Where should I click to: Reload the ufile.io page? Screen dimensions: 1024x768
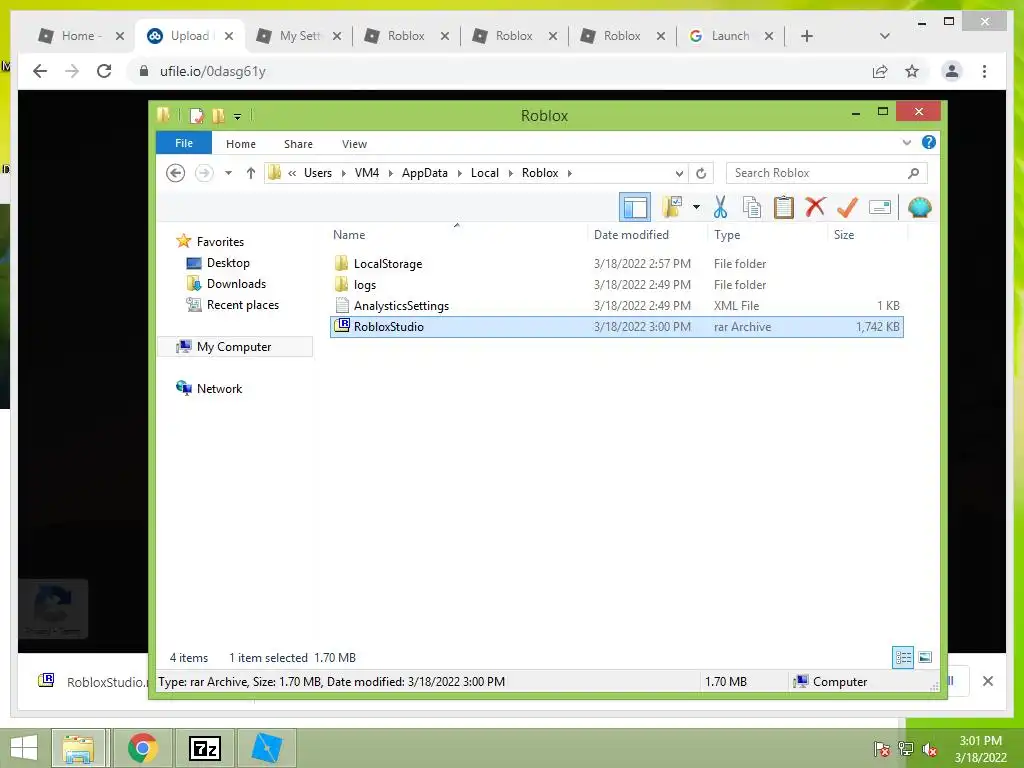coord(104,71)
